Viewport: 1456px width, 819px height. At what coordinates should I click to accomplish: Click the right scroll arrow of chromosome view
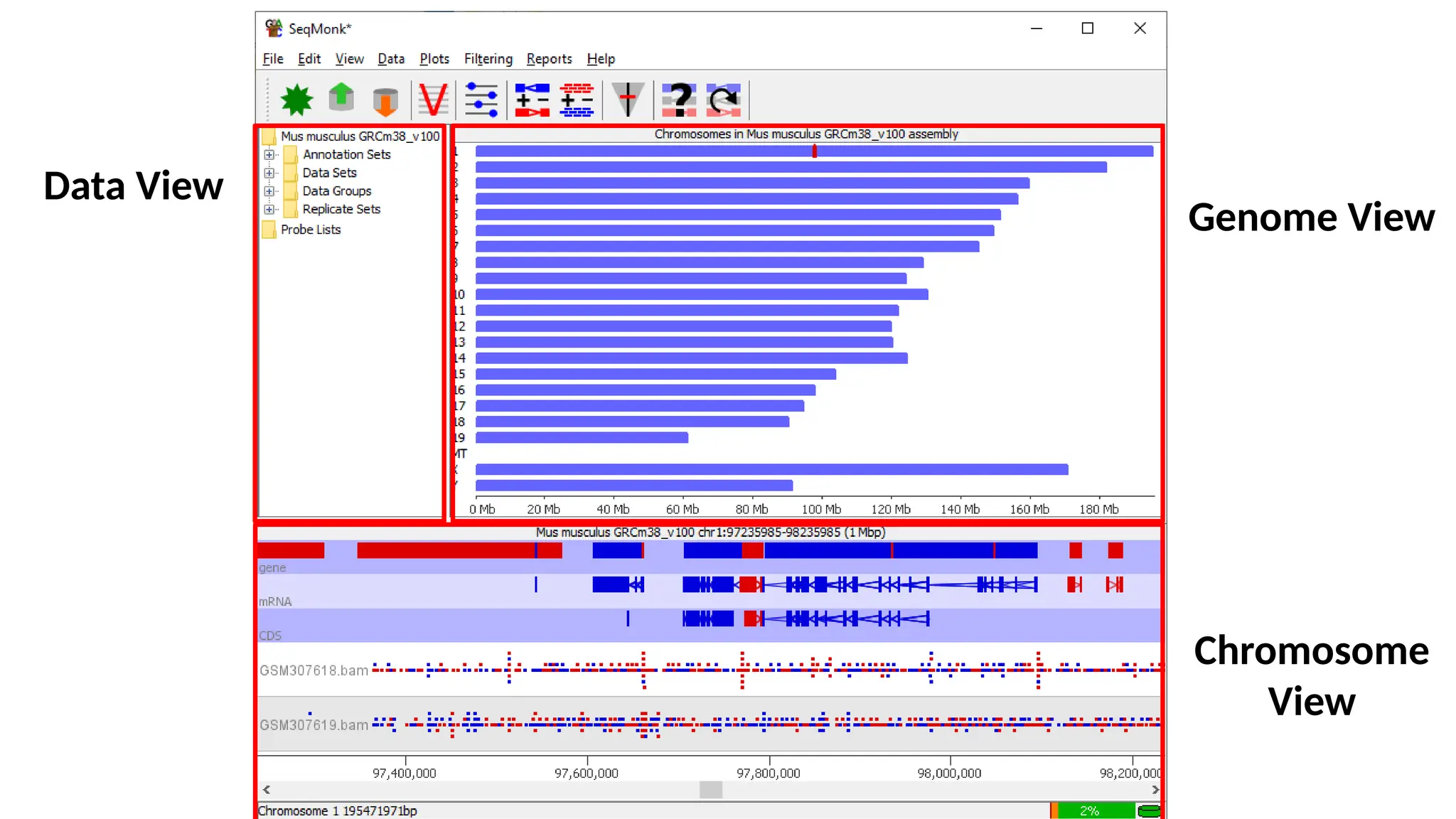(1155, 790)
